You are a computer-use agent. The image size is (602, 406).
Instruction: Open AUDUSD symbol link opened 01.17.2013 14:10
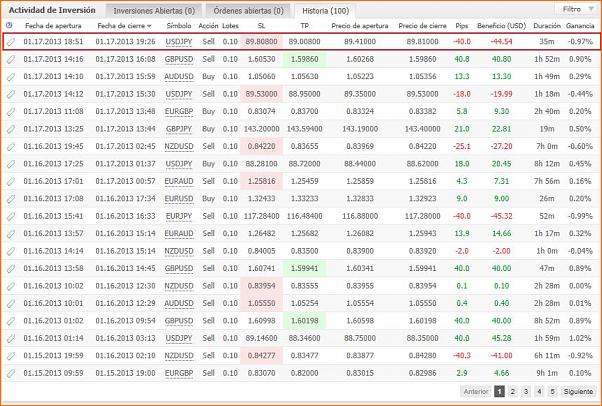[179, 76]
